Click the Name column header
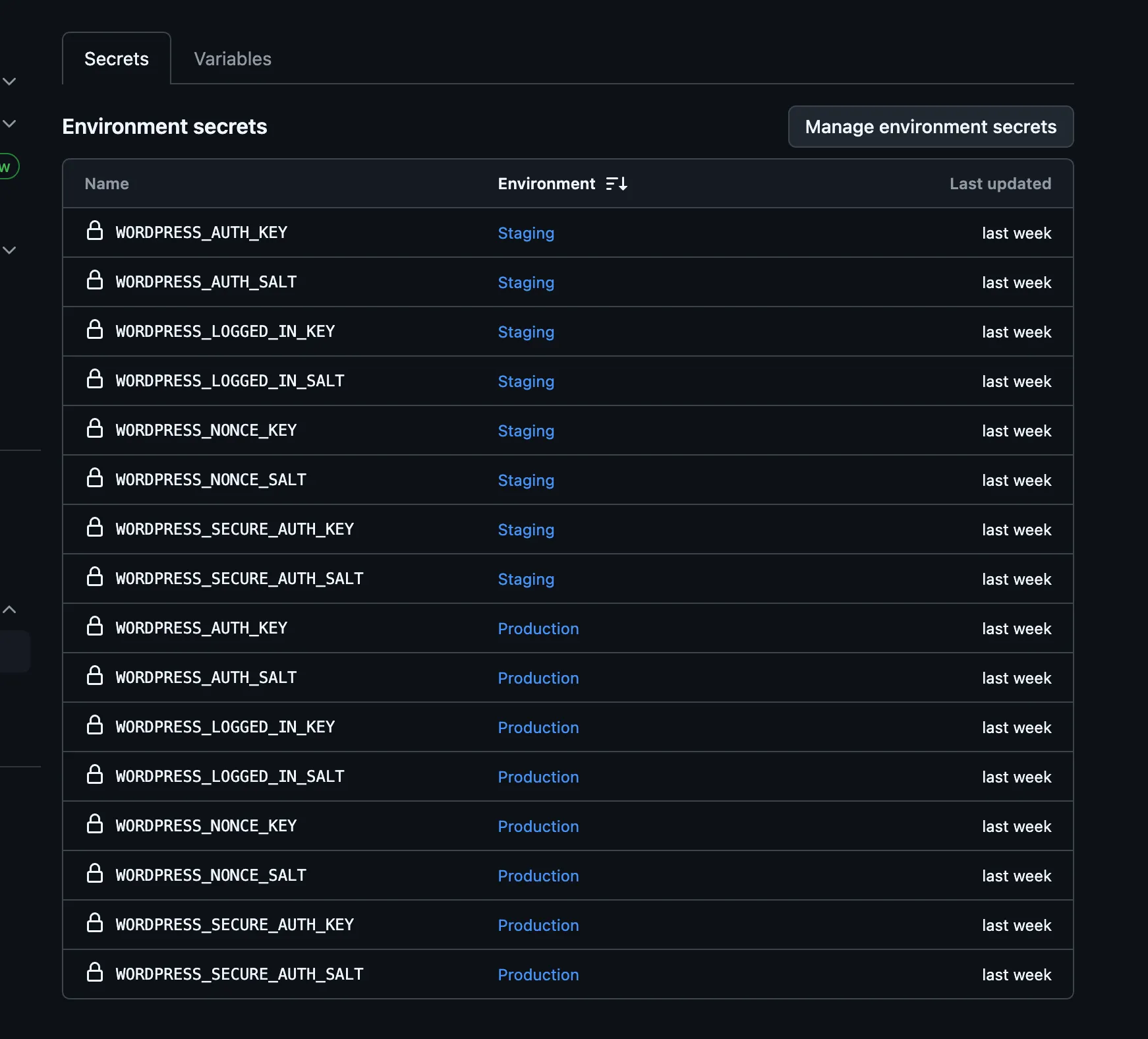The height and width of the screenshot is (1039, 1148). 107,184
